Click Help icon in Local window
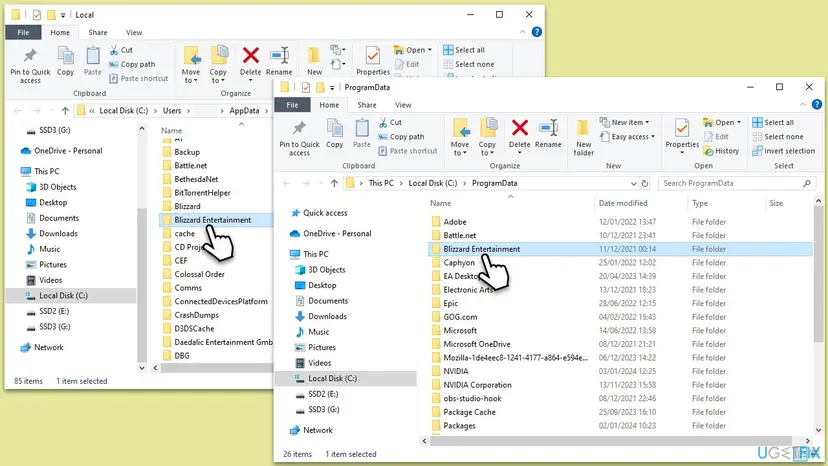Screen dimensions: 828x466 click(x=537, y=32)
